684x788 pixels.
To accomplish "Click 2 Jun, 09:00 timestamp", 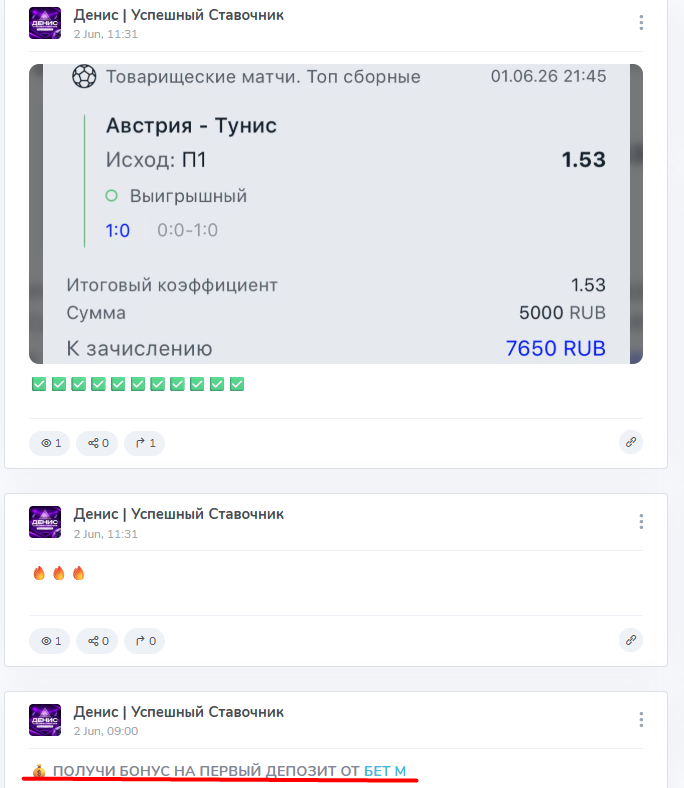I will (x=106, y=731).
